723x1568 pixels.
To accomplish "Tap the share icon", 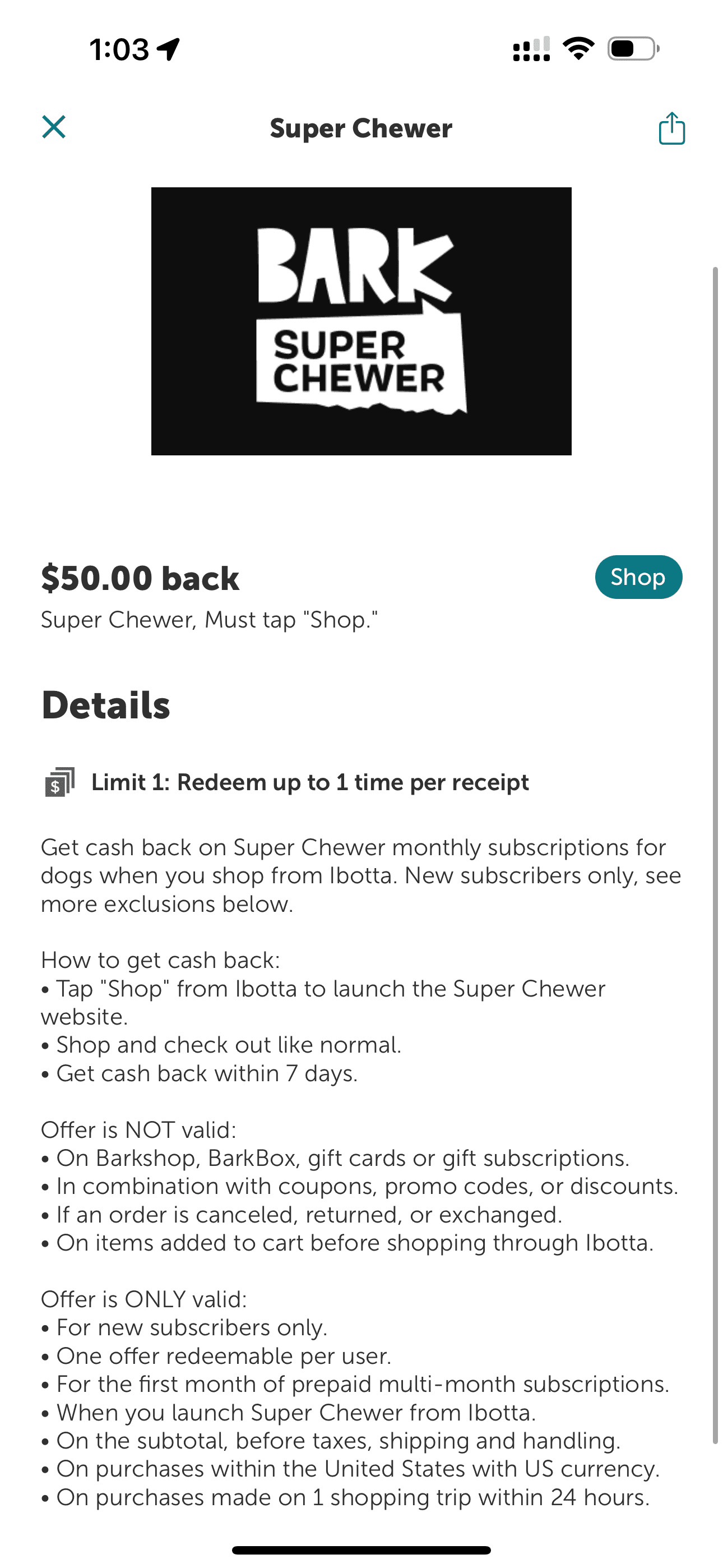I will [x=672, y=128].
